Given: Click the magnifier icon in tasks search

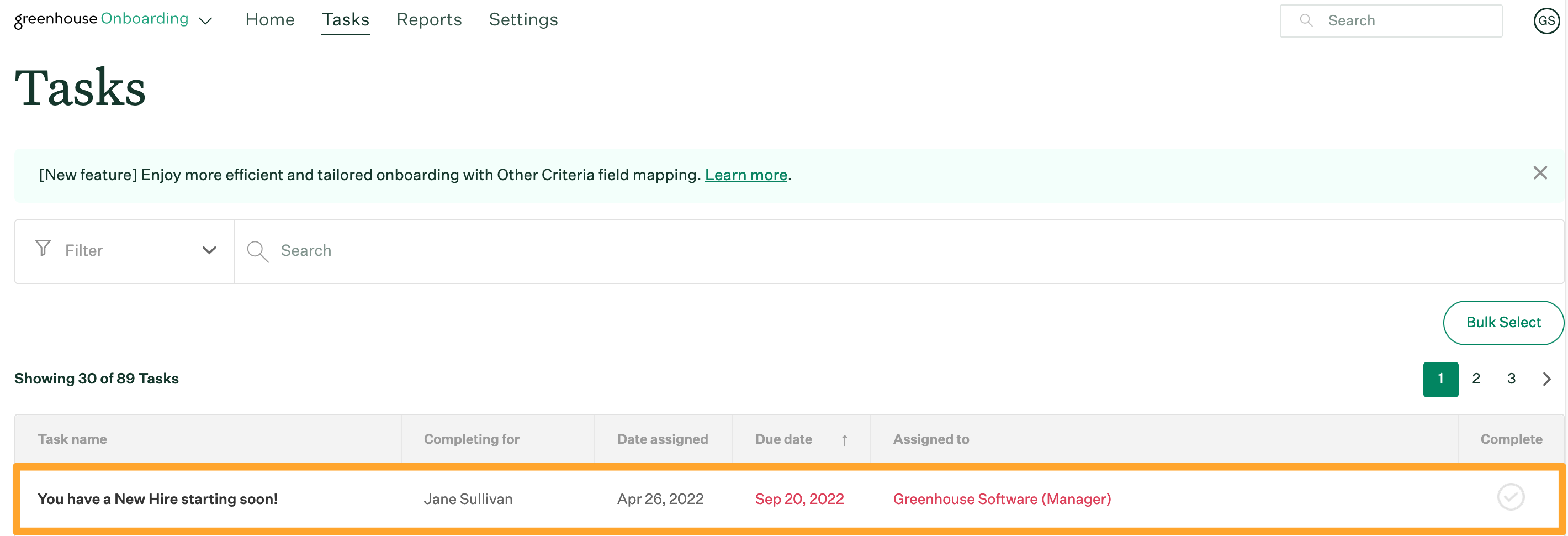Looking at the screenshot, I should (x=257, y=251).
